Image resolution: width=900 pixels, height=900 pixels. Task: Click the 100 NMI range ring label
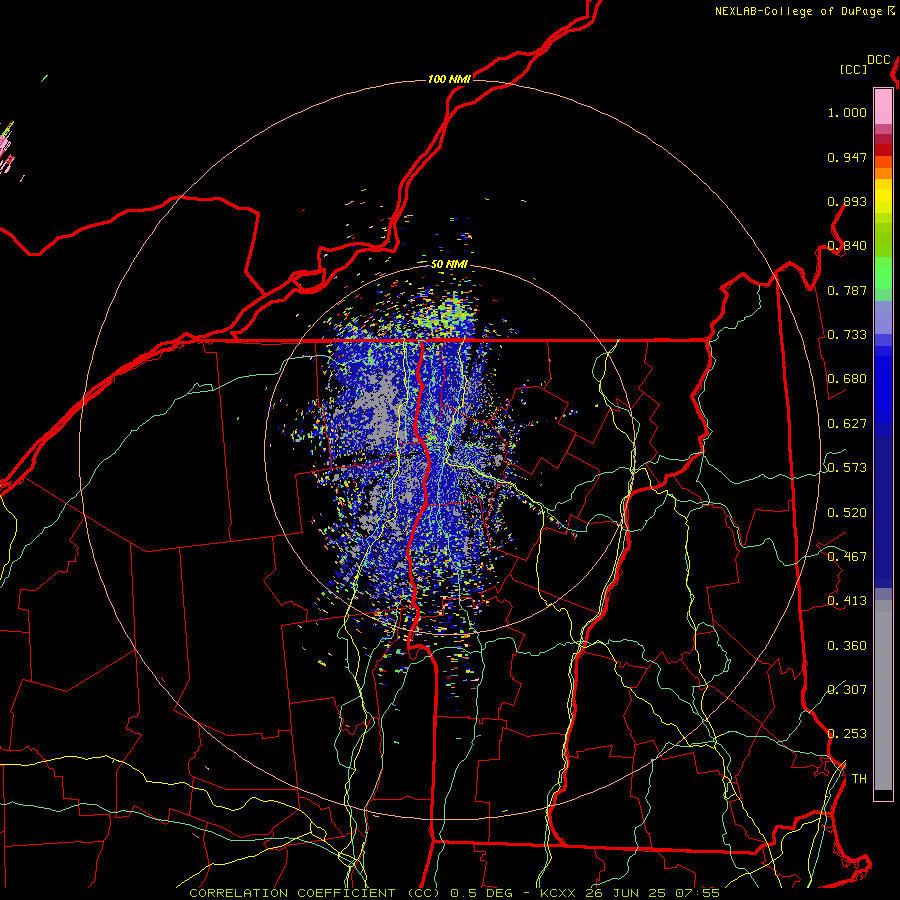(x=449, y=79)
